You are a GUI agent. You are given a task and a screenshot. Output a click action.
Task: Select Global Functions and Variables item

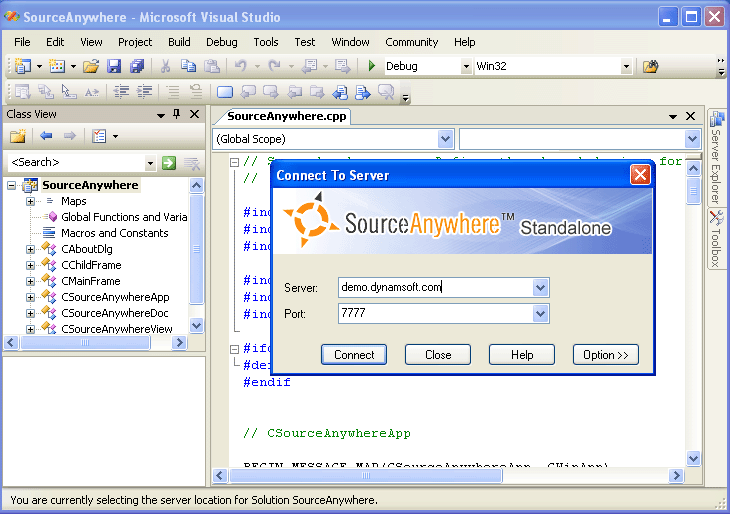tap(124, 217)
